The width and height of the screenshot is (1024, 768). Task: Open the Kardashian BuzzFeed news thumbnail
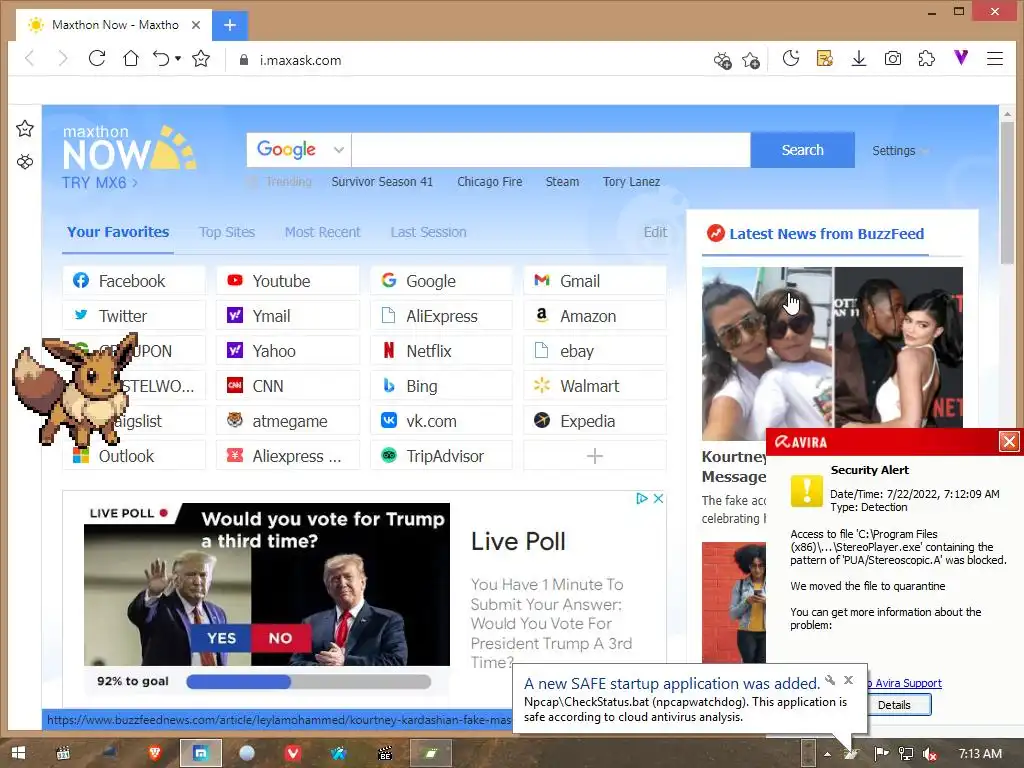pyautogui.click(x=832, y=353)
